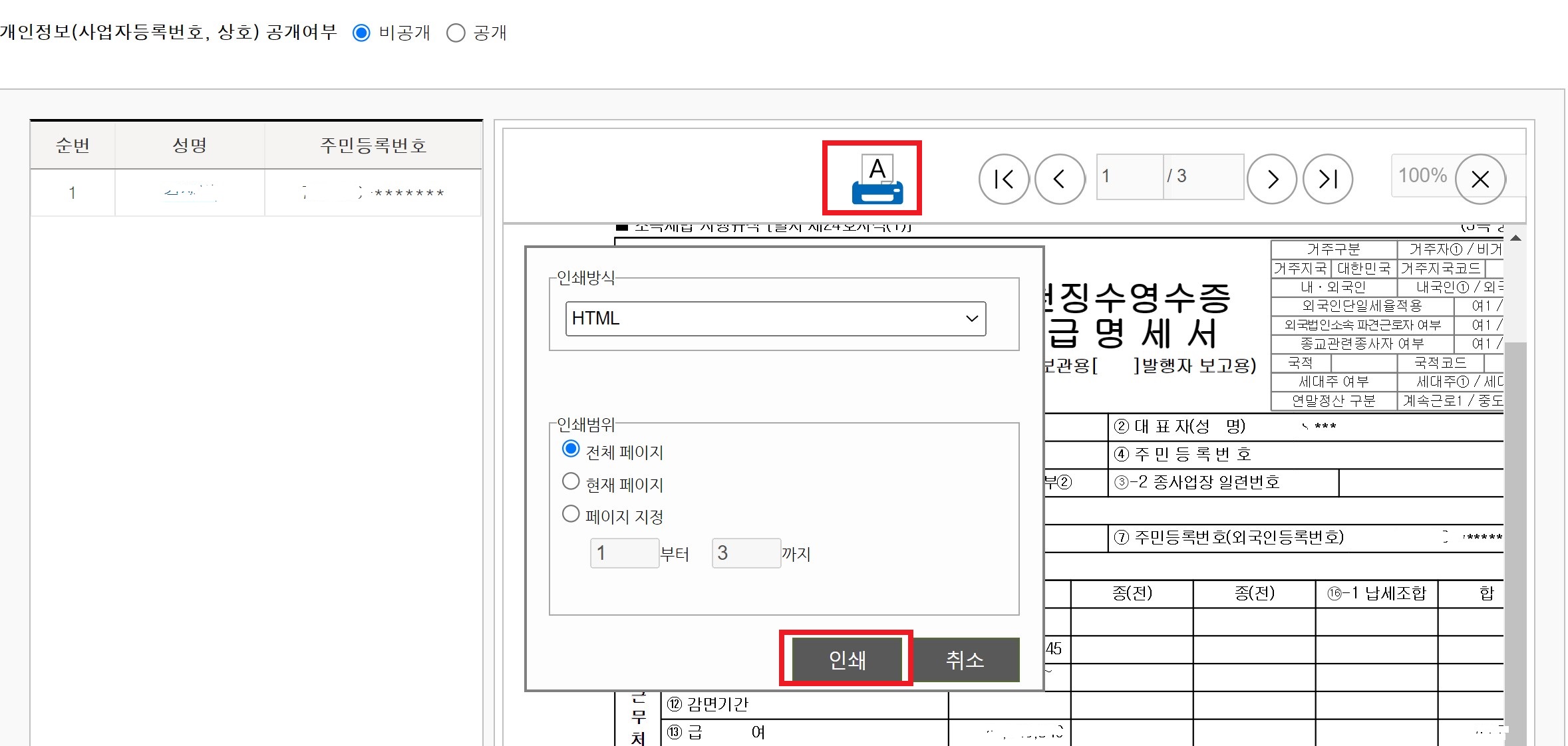
Task: Select row 1 in the name list table
Action: coord(190,192)
